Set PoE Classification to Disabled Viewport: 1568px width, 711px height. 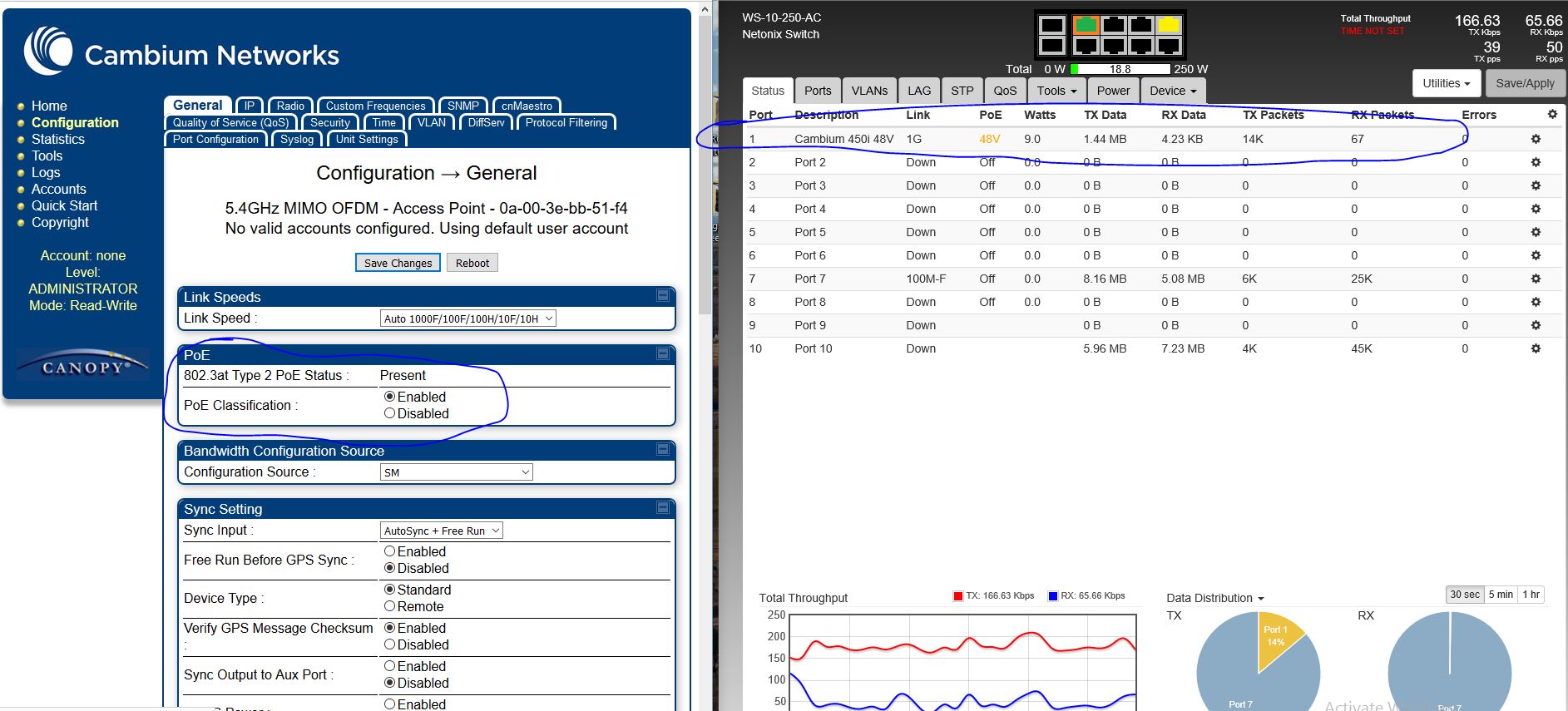389,413
